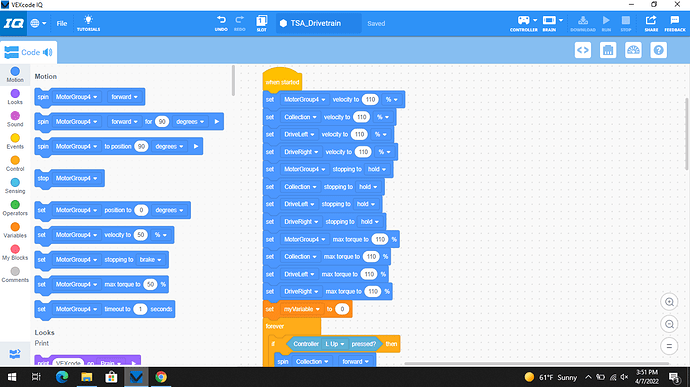Zoom out of the workspace
The height and width of the screenshot is (387, 690).
click(x=669, y=324)
